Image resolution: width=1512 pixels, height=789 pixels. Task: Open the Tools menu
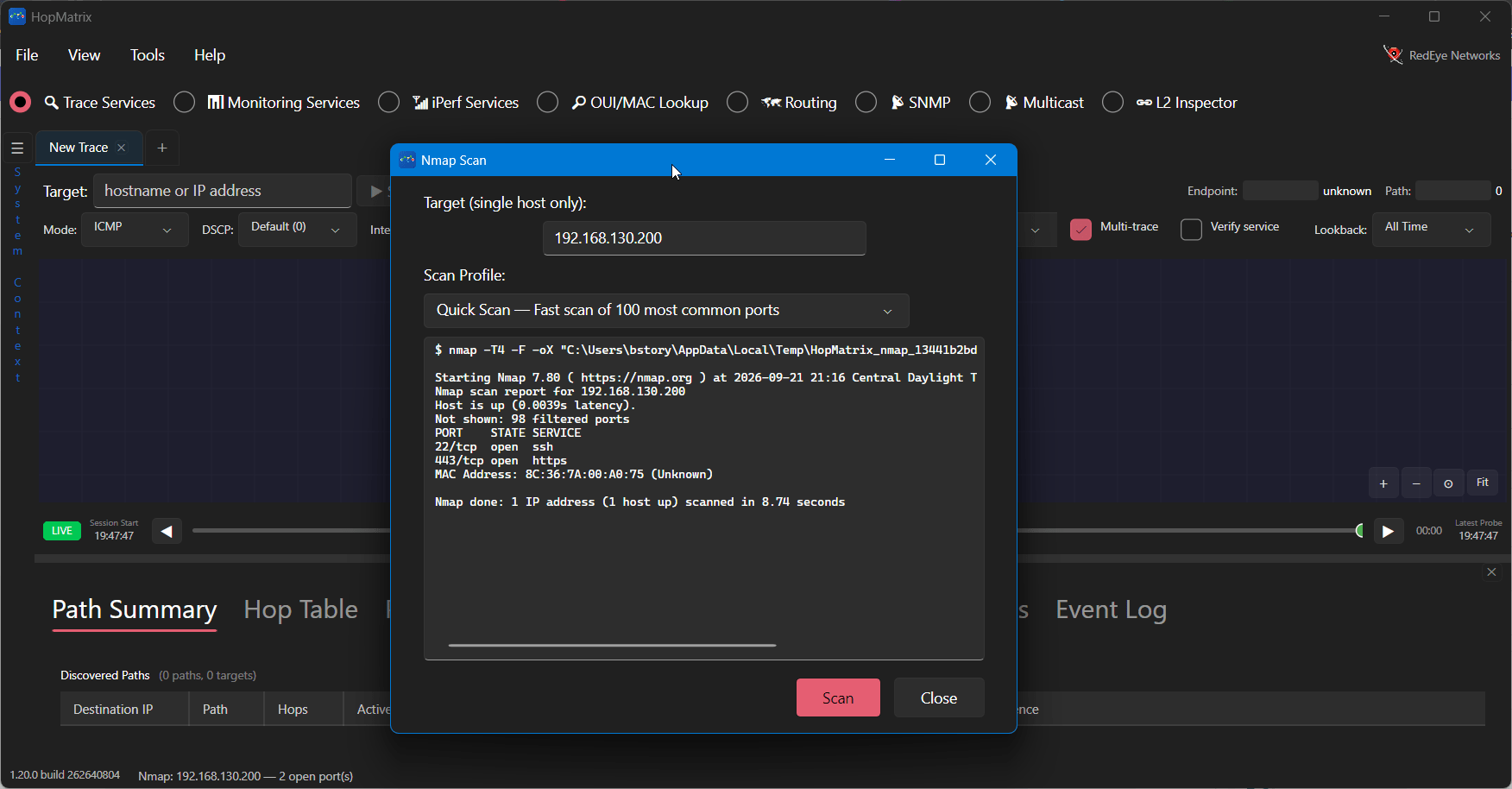click(148, 55)
